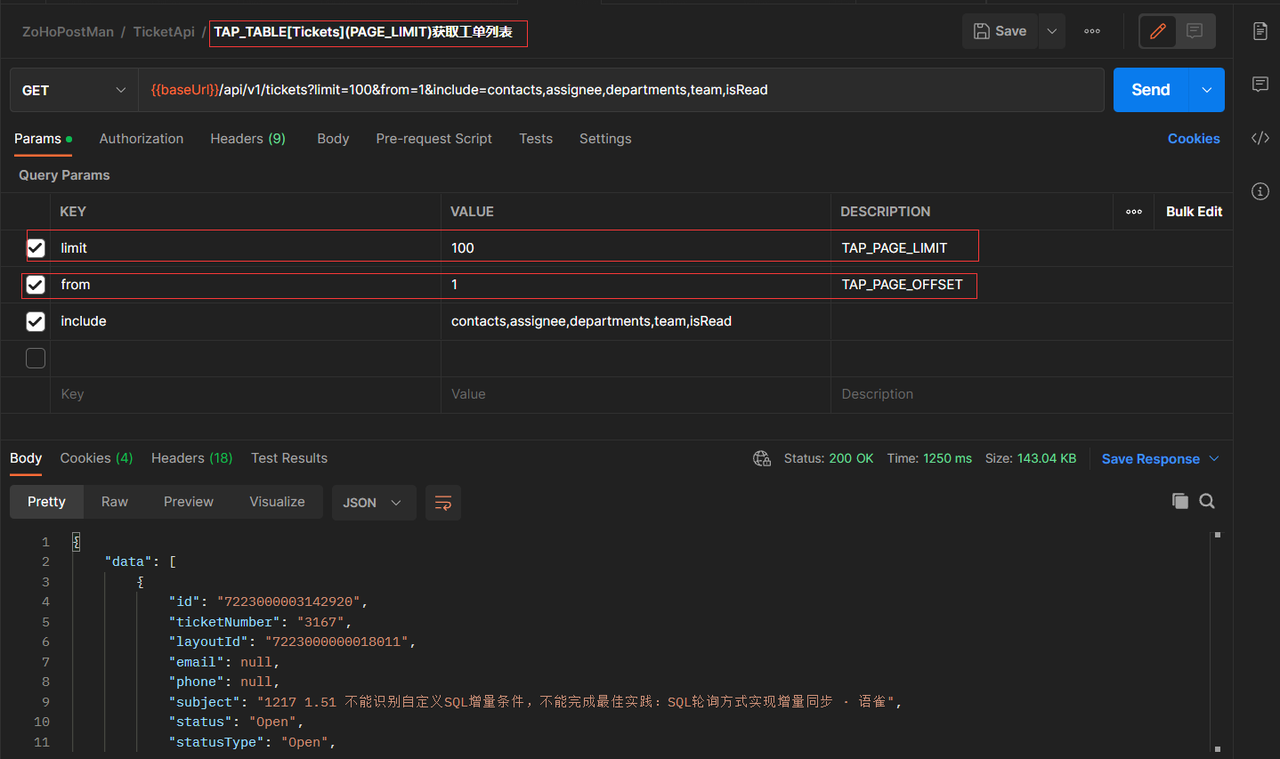Click the "ticketNumber" line in response

pos(260,622)
